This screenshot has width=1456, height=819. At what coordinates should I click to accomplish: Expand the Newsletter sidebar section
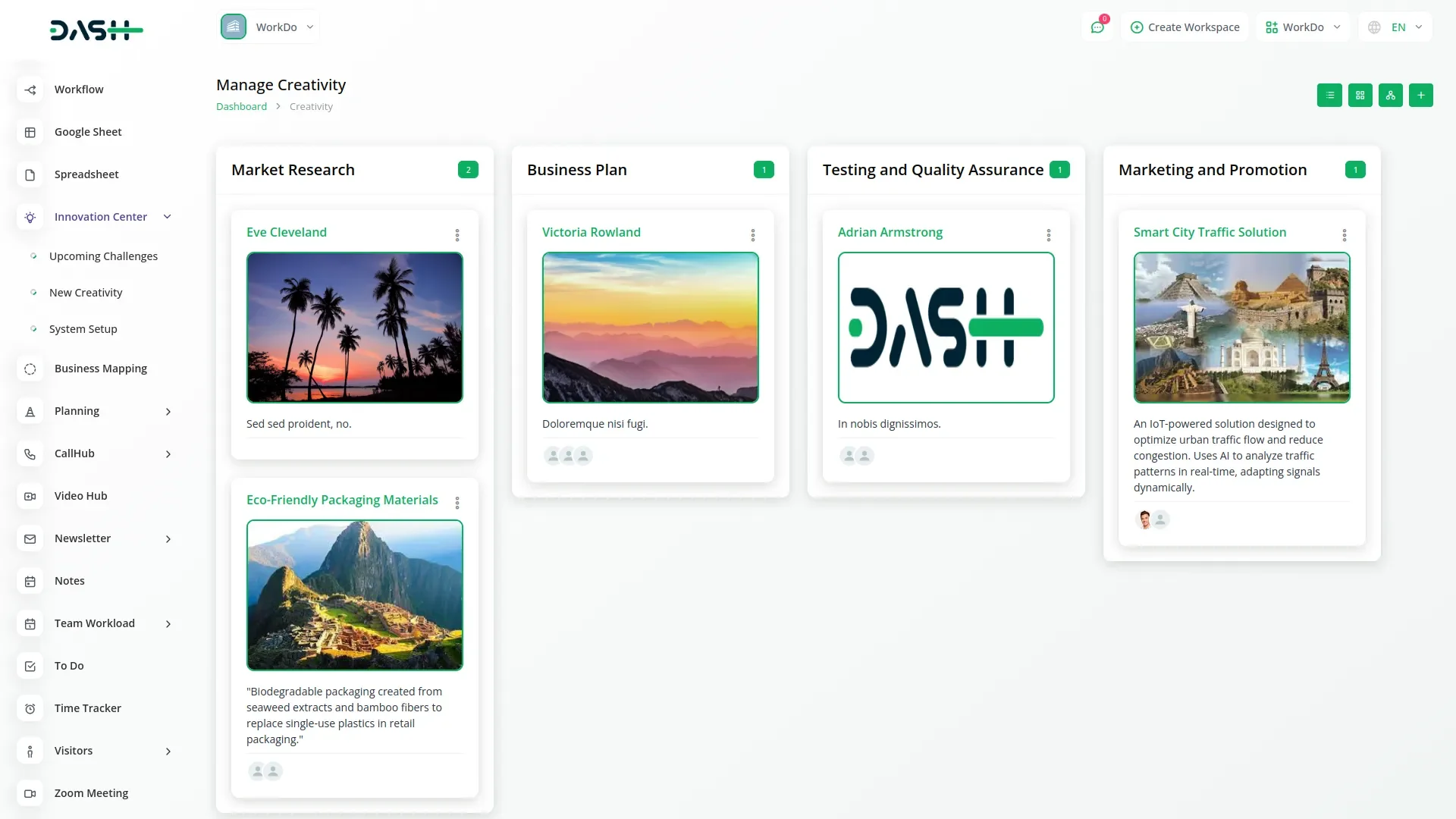click(168, 538)
